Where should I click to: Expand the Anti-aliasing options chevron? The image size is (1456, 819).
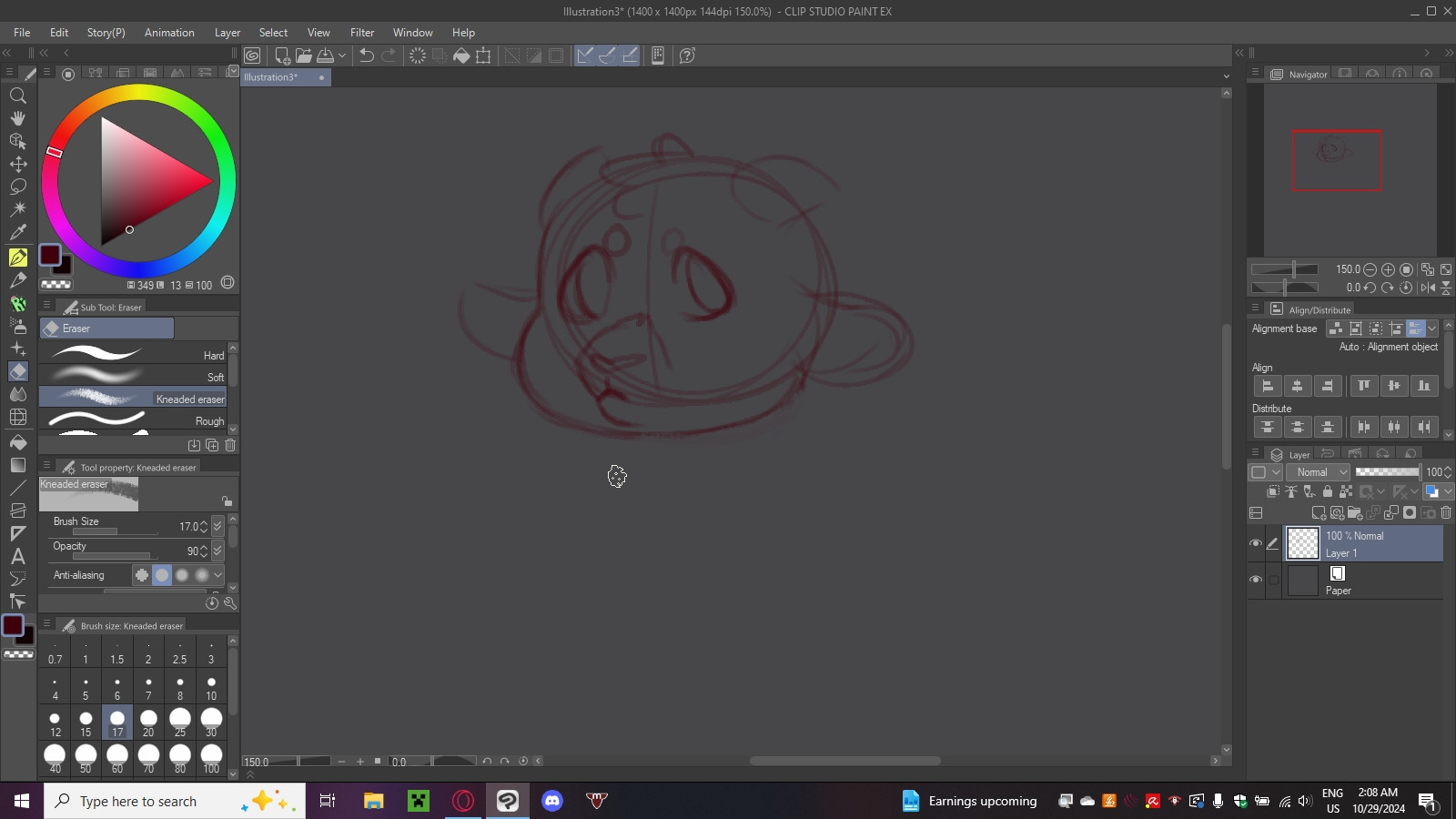click(x=217, y=575)
